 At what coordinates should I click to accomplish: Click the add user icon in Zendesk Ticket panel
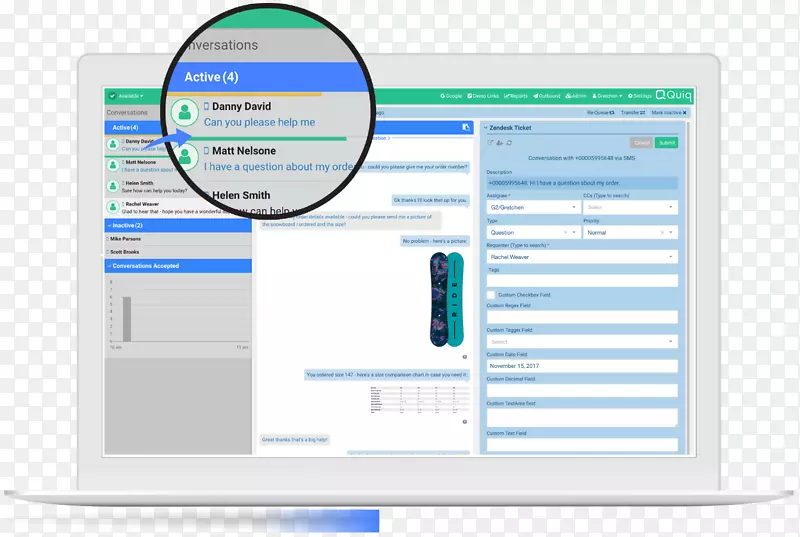[499, 143]
